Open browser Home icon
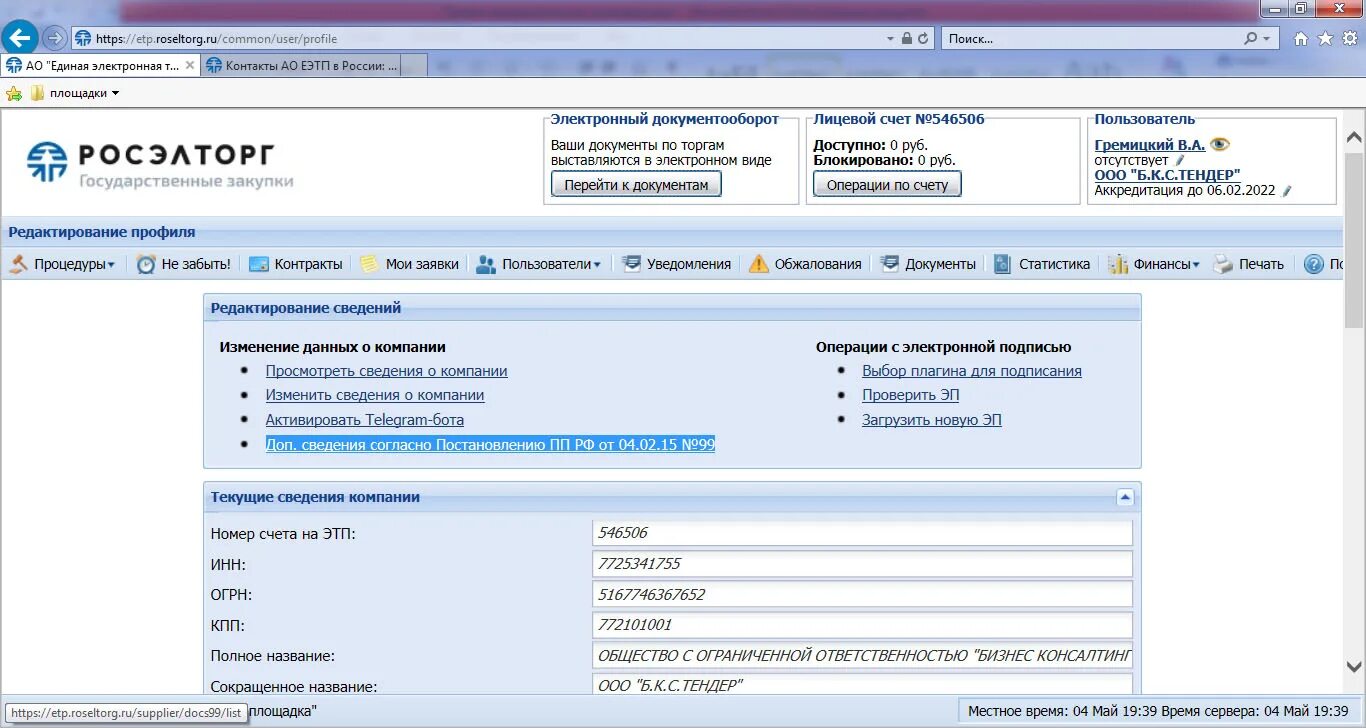 1300,39
